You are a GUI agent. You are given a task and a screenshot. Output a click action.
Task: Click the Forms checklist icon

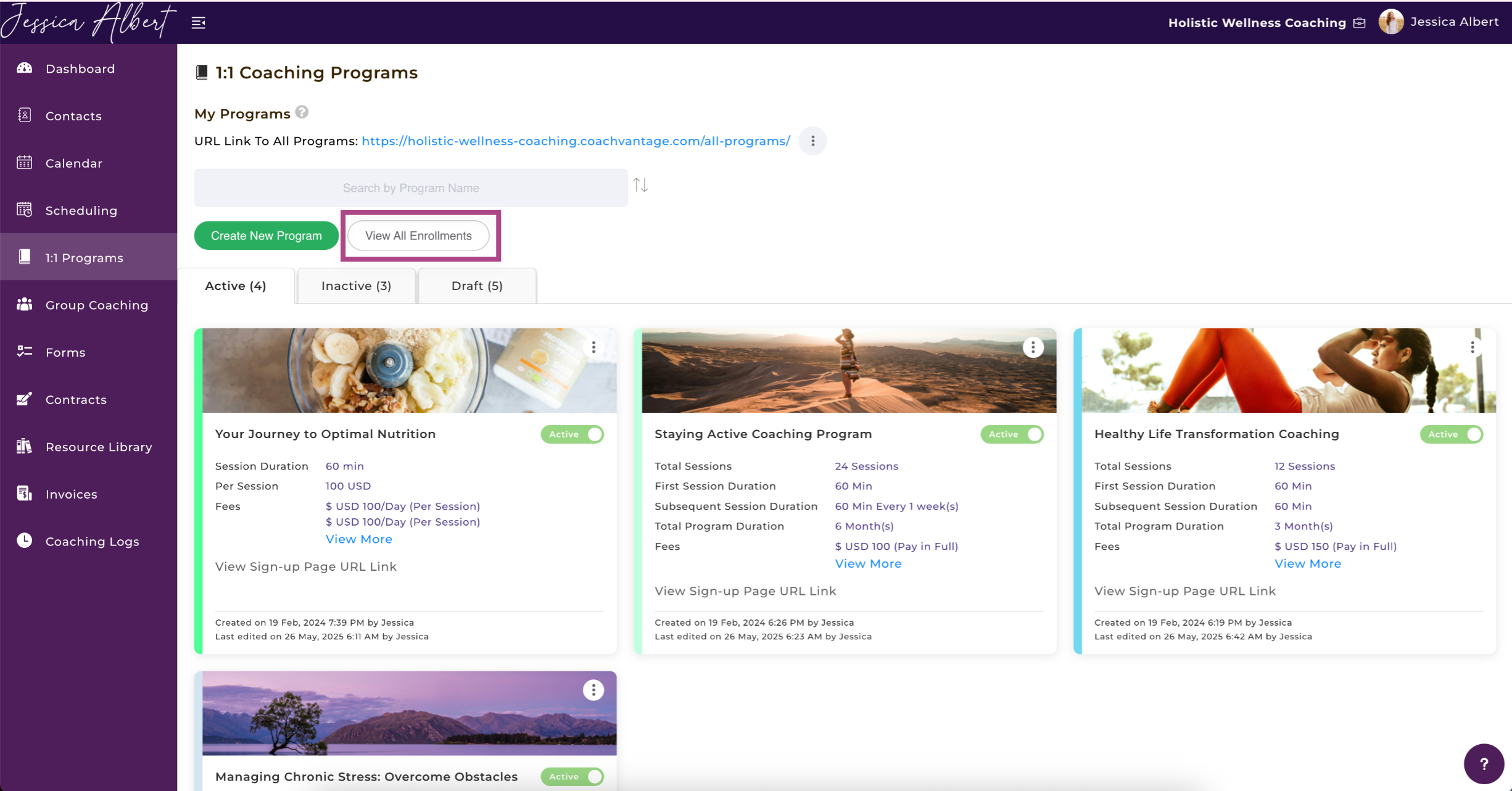(25, 351)
